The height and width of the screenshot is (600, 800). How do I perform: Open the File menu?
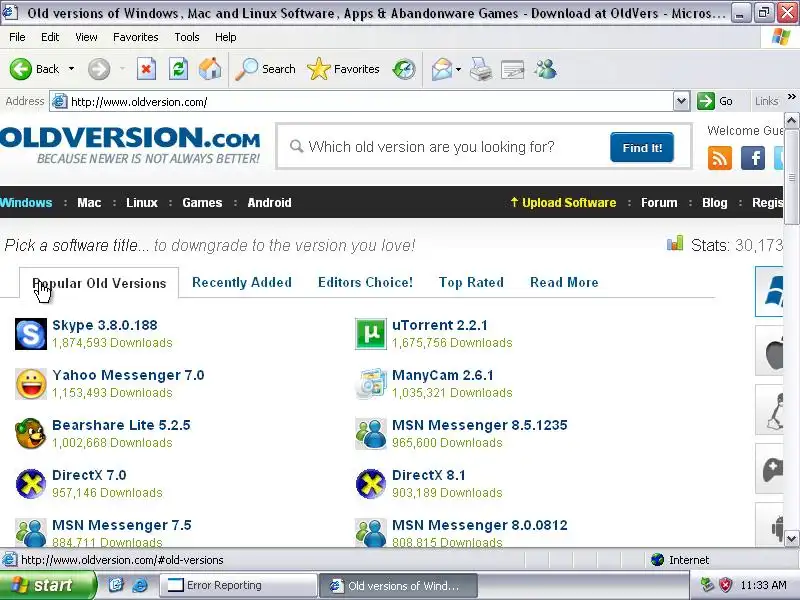pyautogui.click(x=17, y=37)
